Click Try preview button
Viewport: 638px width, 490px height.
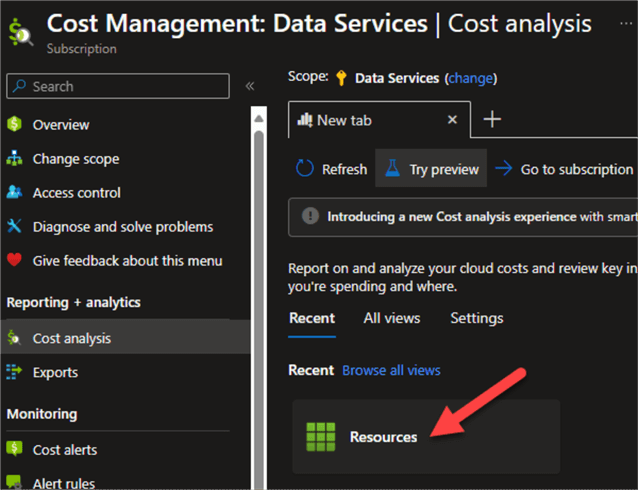coord(431,169)
